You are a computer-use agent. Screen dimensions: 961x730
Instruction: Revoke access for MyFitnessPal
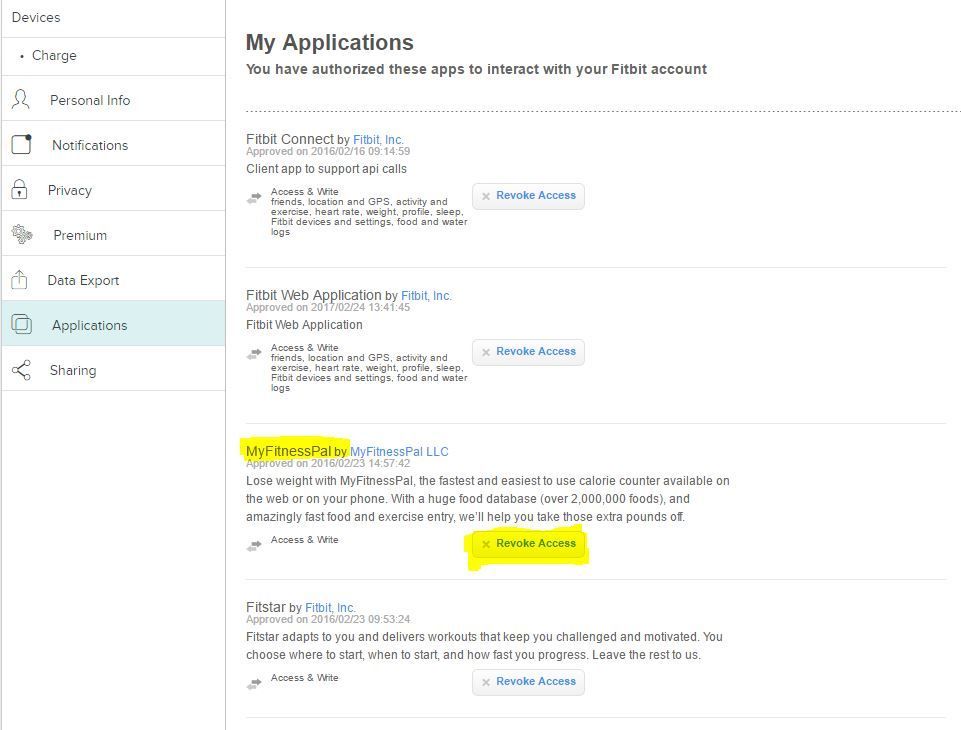pyautogui.click(x=528, y=544)
